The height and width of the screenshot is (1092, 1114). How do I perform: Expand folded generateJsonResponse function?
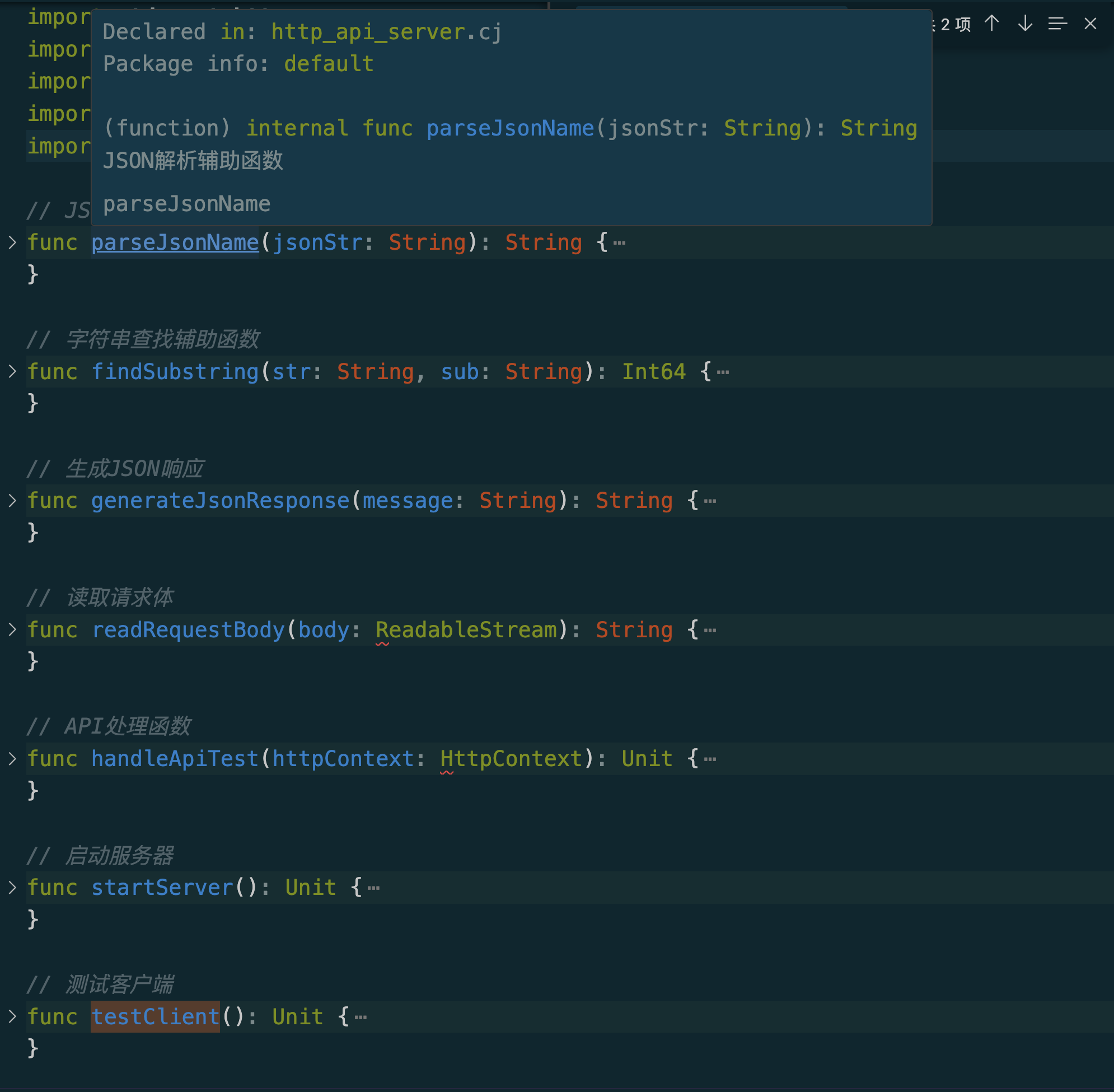(x=13, y=500)
